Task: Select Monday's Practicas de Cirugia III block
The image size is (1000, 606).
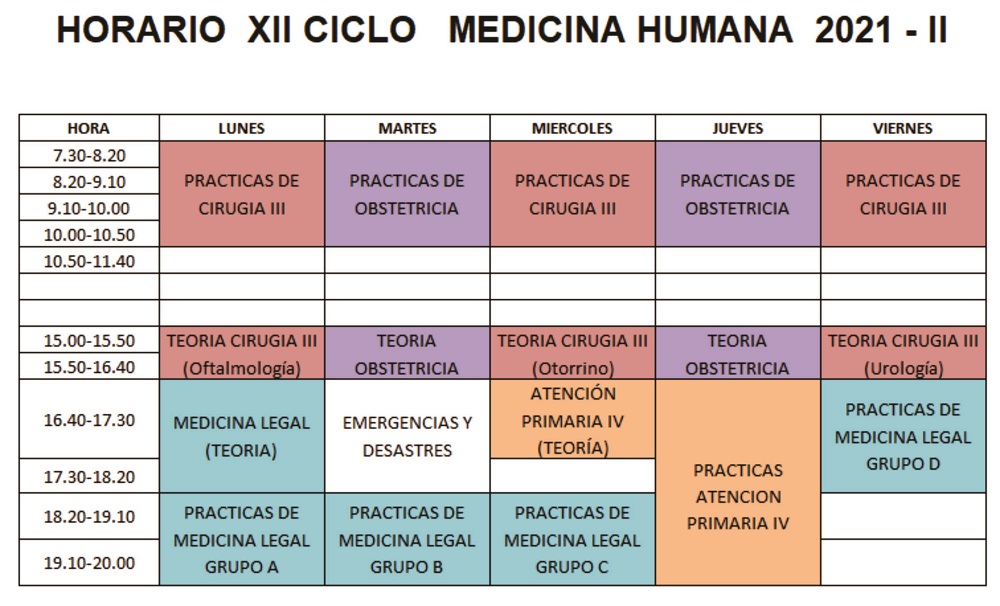Action: coord(242,194)
